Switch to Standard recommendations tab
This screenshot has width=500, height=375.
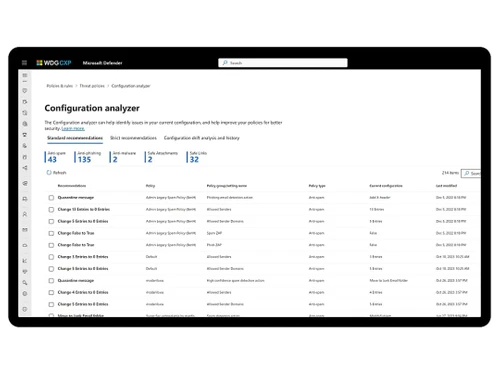click(x=75, y=138)
